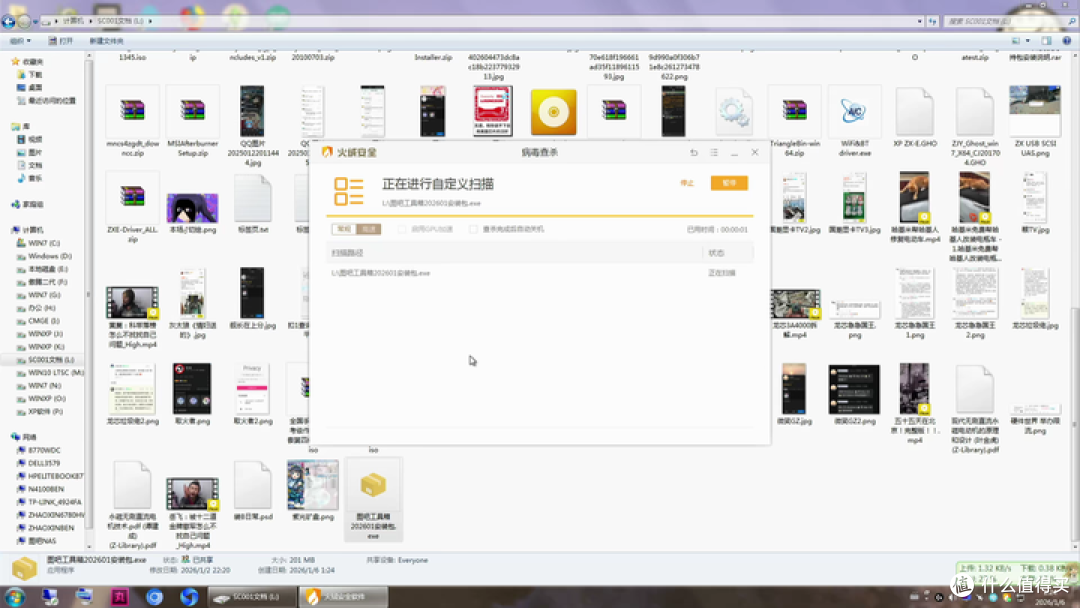Viewport: 1080px width, 608px height.
Task: Click the Windows Start orb
Action: 14,596
